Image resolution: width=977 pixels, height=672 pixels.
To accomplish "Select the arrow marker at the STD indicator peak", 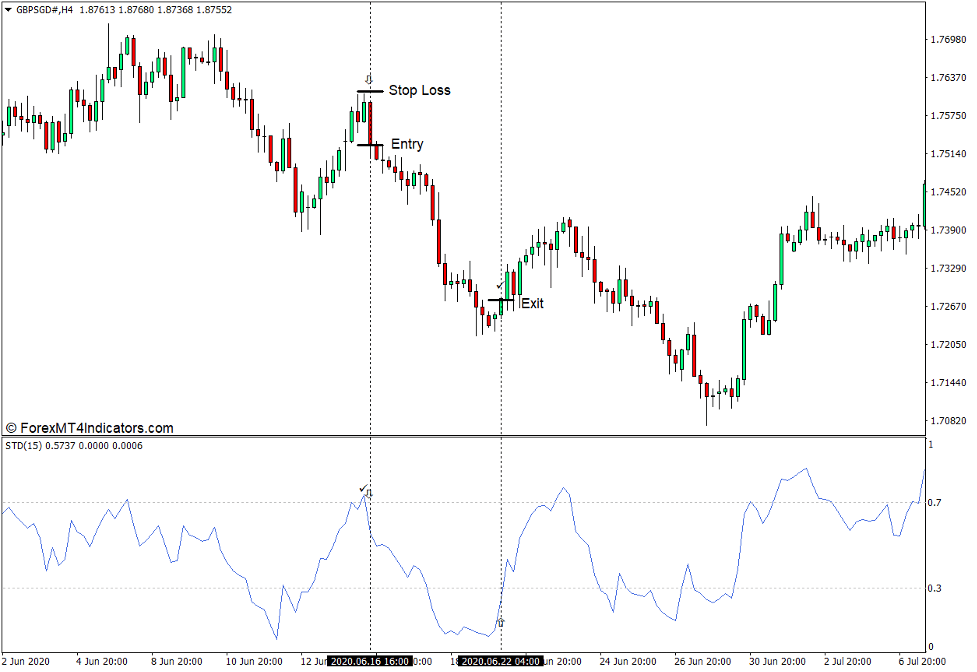I will coord(369,493).
